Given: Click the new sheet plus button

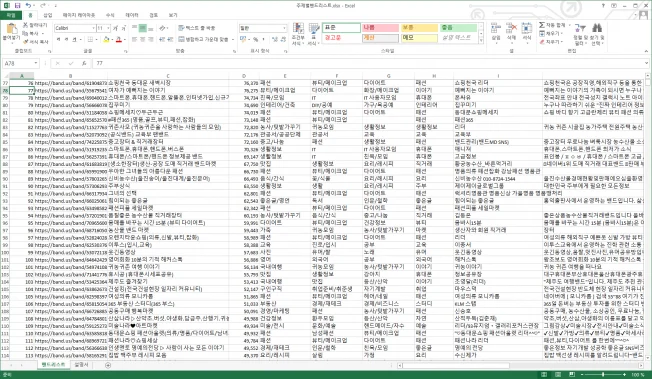Looking at the screenshot, I should [108, 365].
